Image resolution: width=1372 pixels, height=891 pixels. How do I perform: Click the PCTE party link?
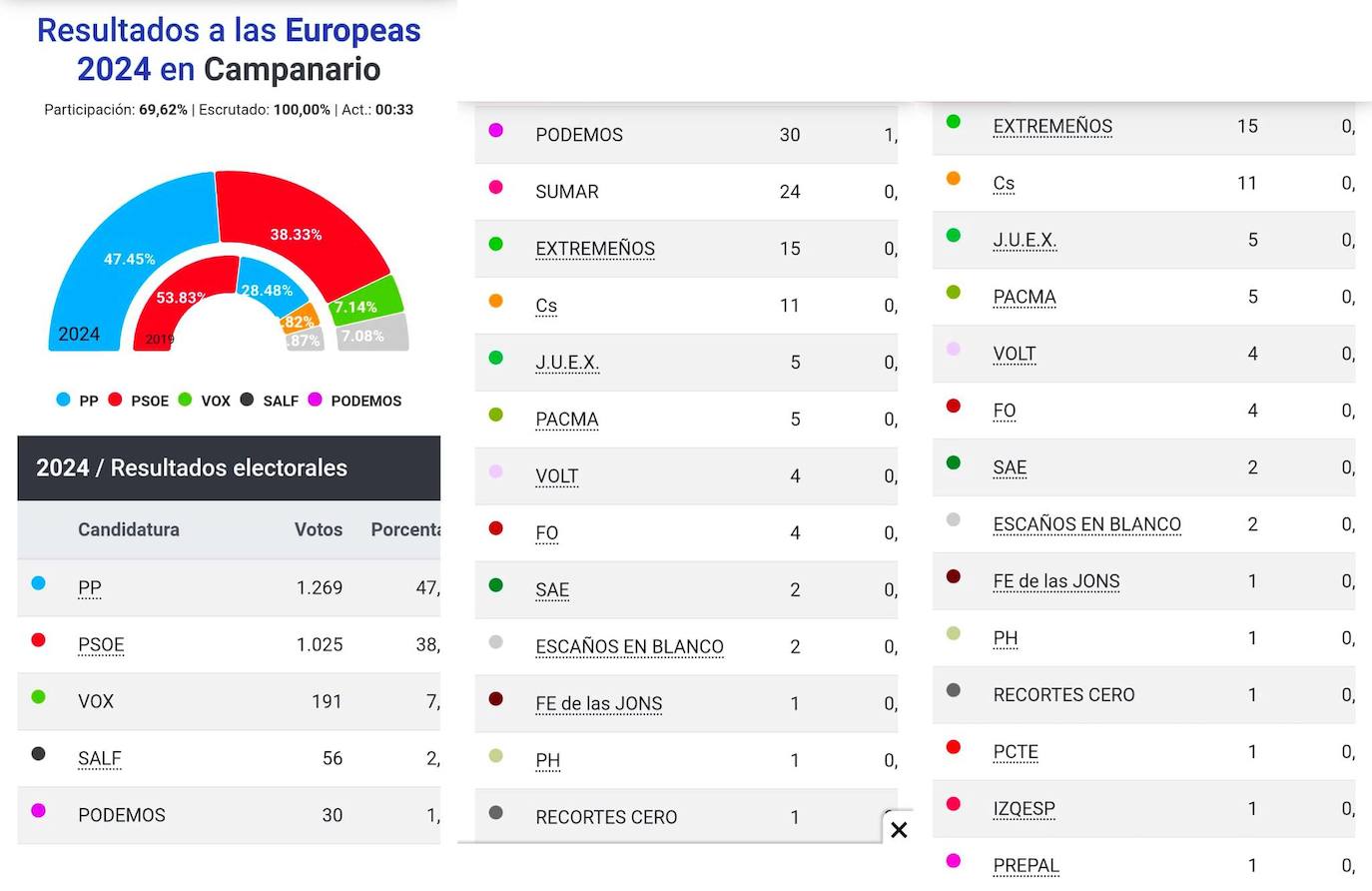pyautogui.click(x=1016, y=752)
